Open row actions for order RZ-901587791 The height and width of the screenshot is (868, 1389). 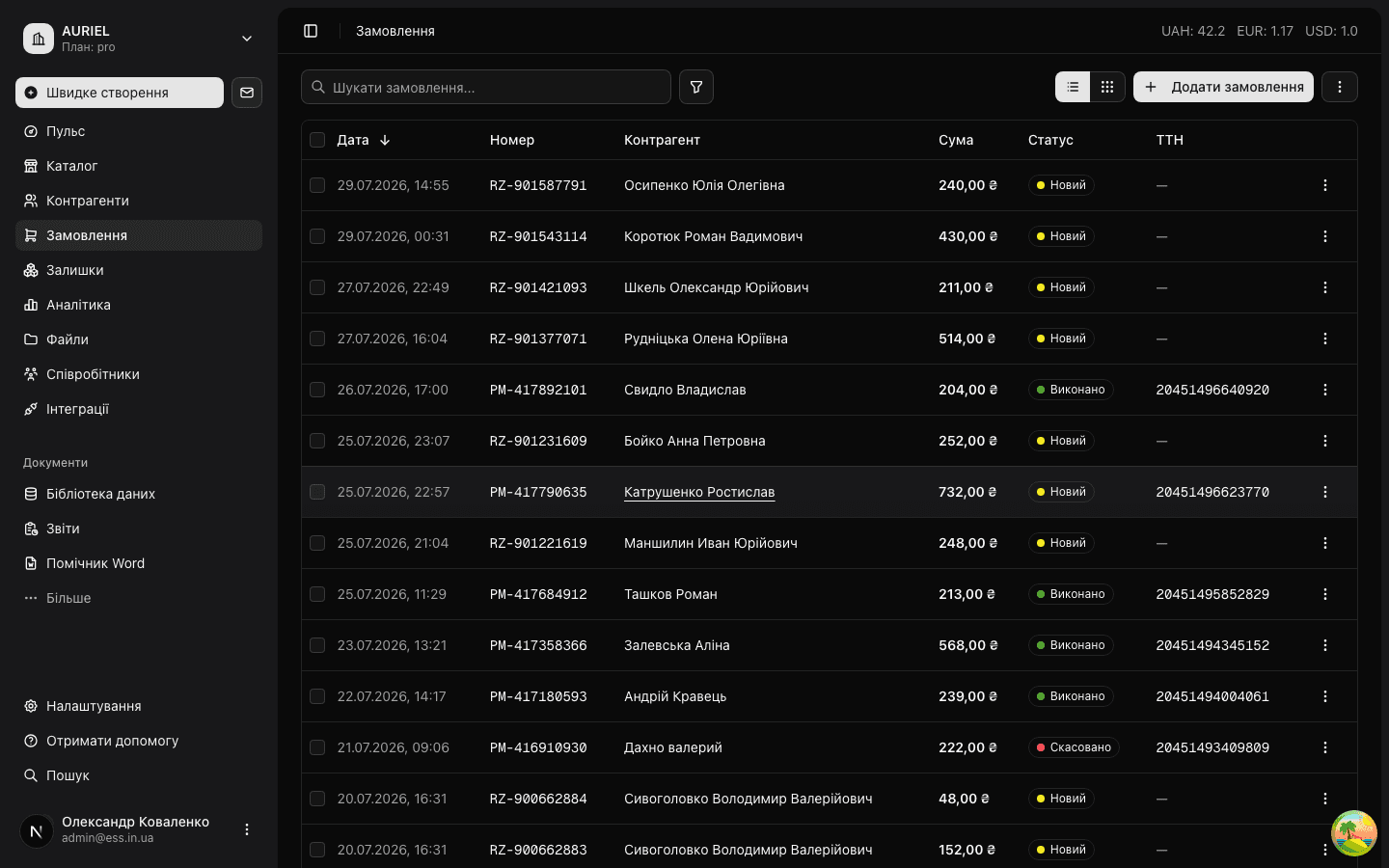1325,185
